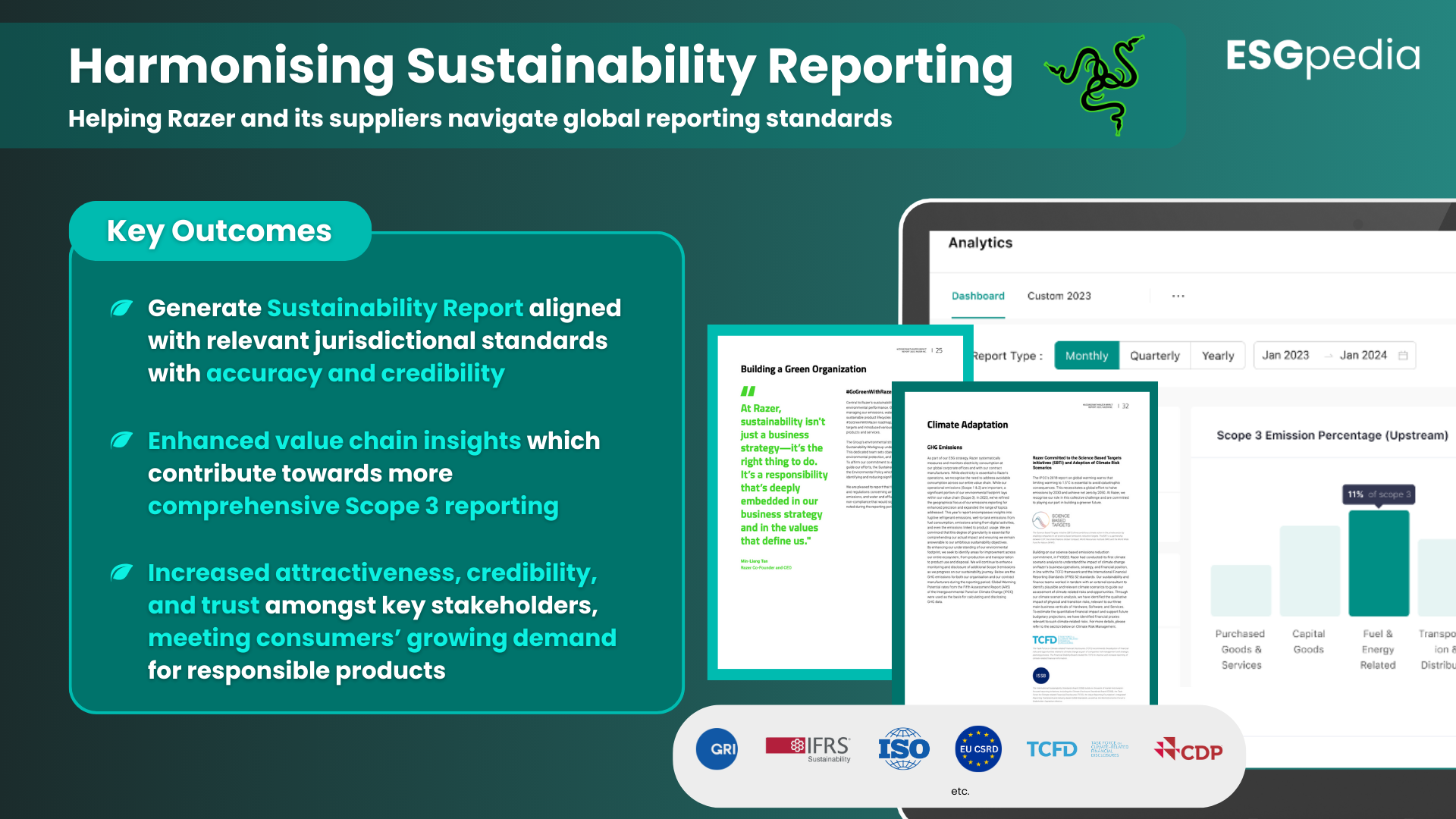Click the 'Purchased Goods & Services' axis label
The image size is (1456, 819).
pyautogui.click(x=1241, y=649)
